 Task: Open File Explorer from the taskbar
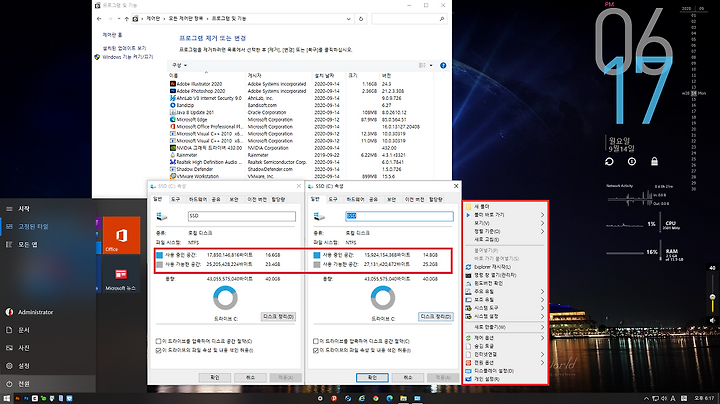[x=403, y=398]
